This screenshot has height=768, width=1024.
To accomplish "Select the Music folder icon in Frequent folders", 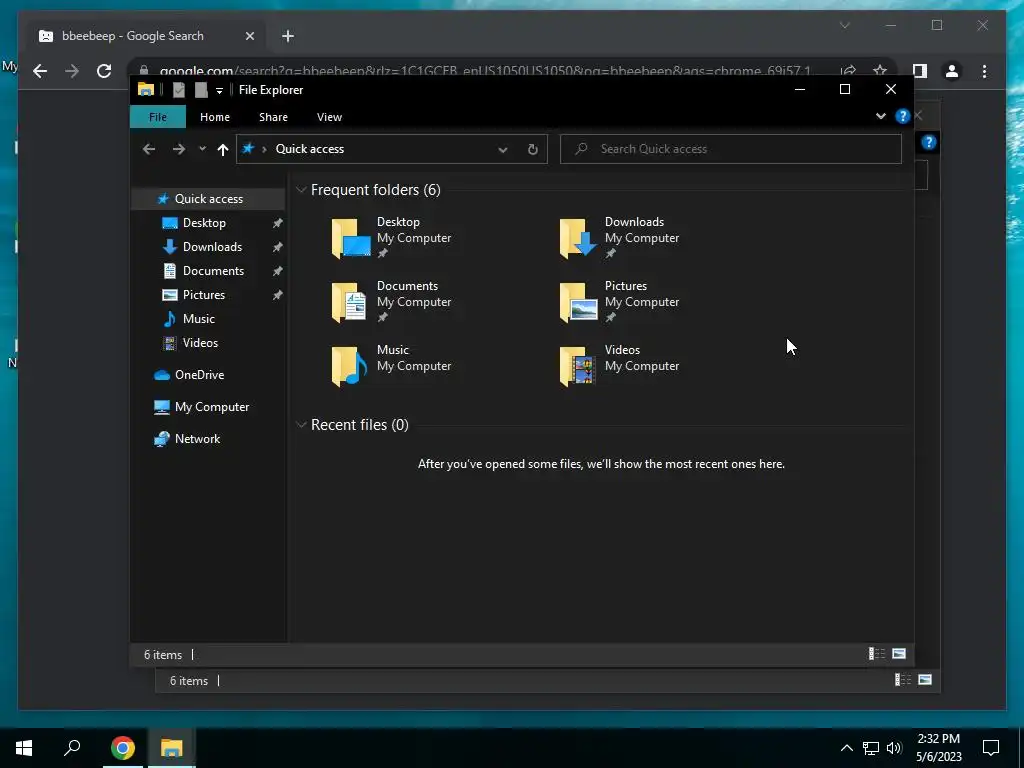I will pos(349,366).
